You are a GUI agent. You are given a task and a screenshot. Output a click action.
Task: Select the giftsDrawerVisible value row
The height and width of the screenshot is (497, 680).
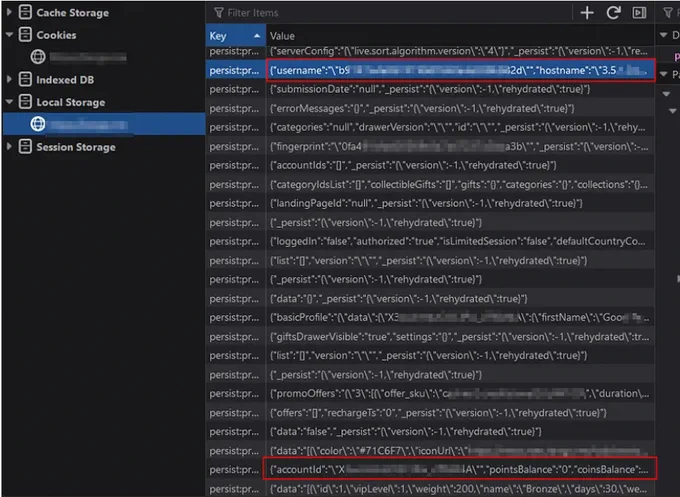[460, 337]
